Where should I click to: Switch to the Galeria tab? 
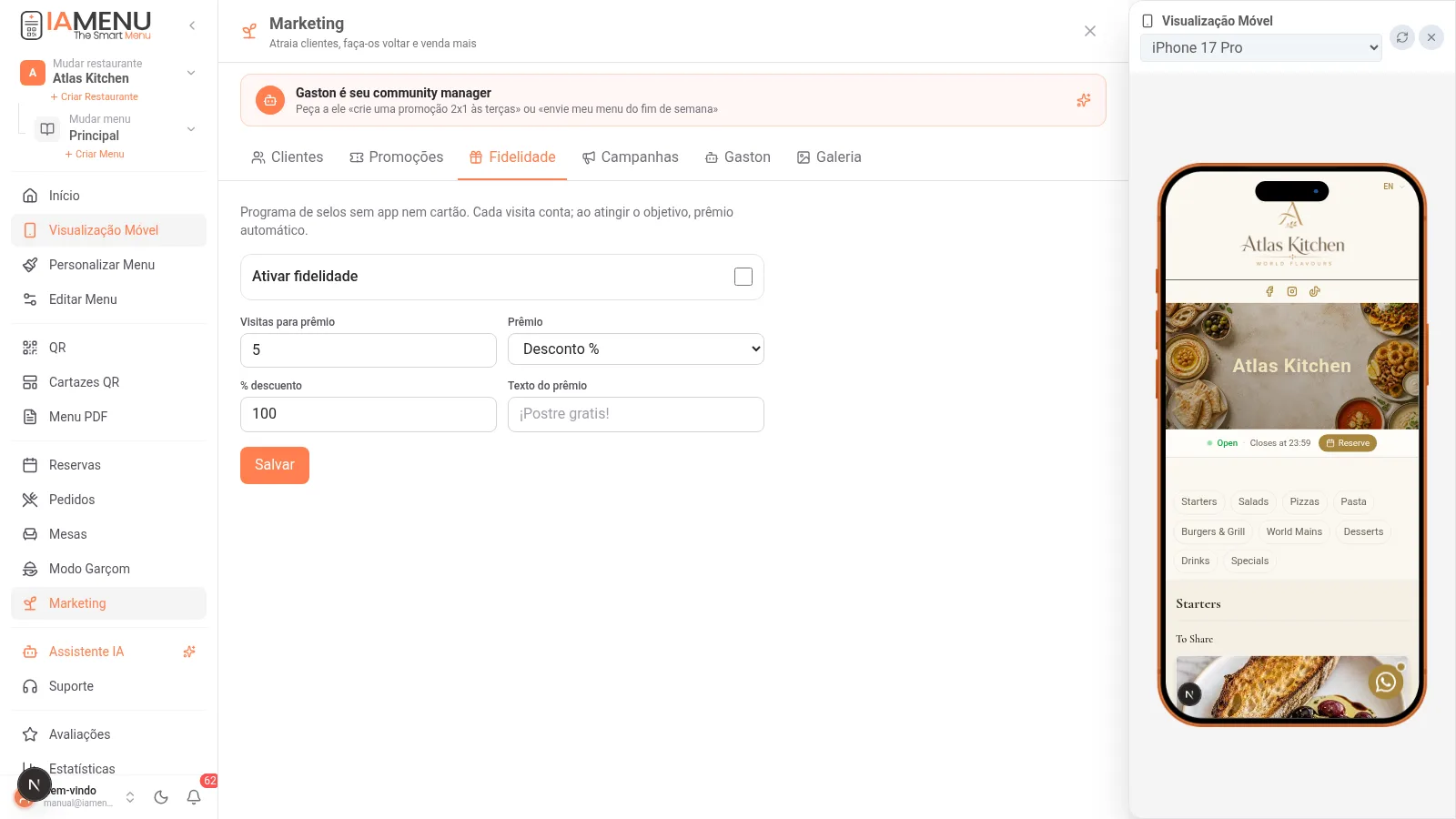[x=829, y=157]
